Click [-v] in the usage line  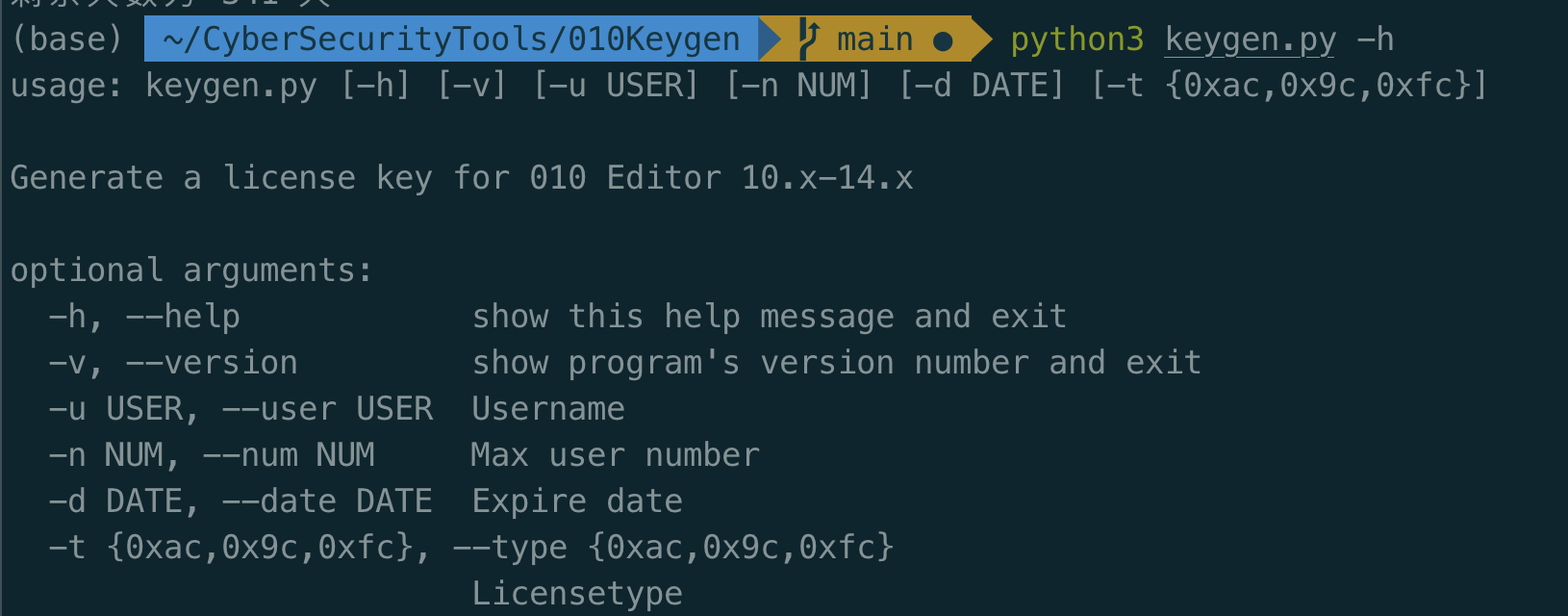point(471,86)
